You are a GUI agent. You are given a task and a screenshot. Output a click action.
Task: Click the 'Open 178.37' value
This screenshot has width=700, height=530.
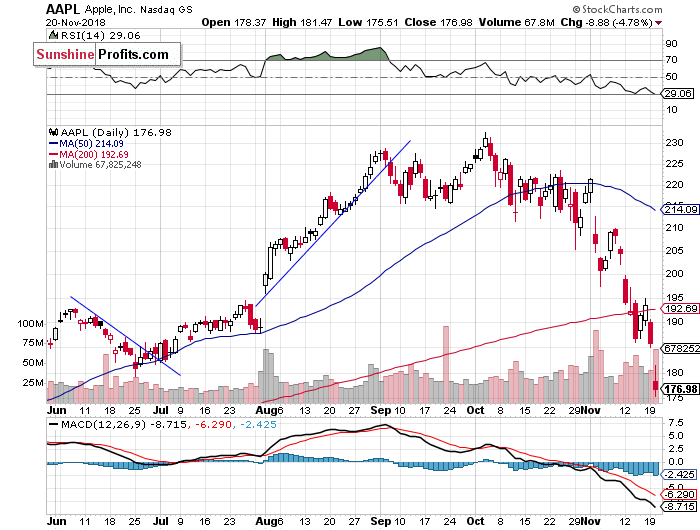tap(233, 22)
